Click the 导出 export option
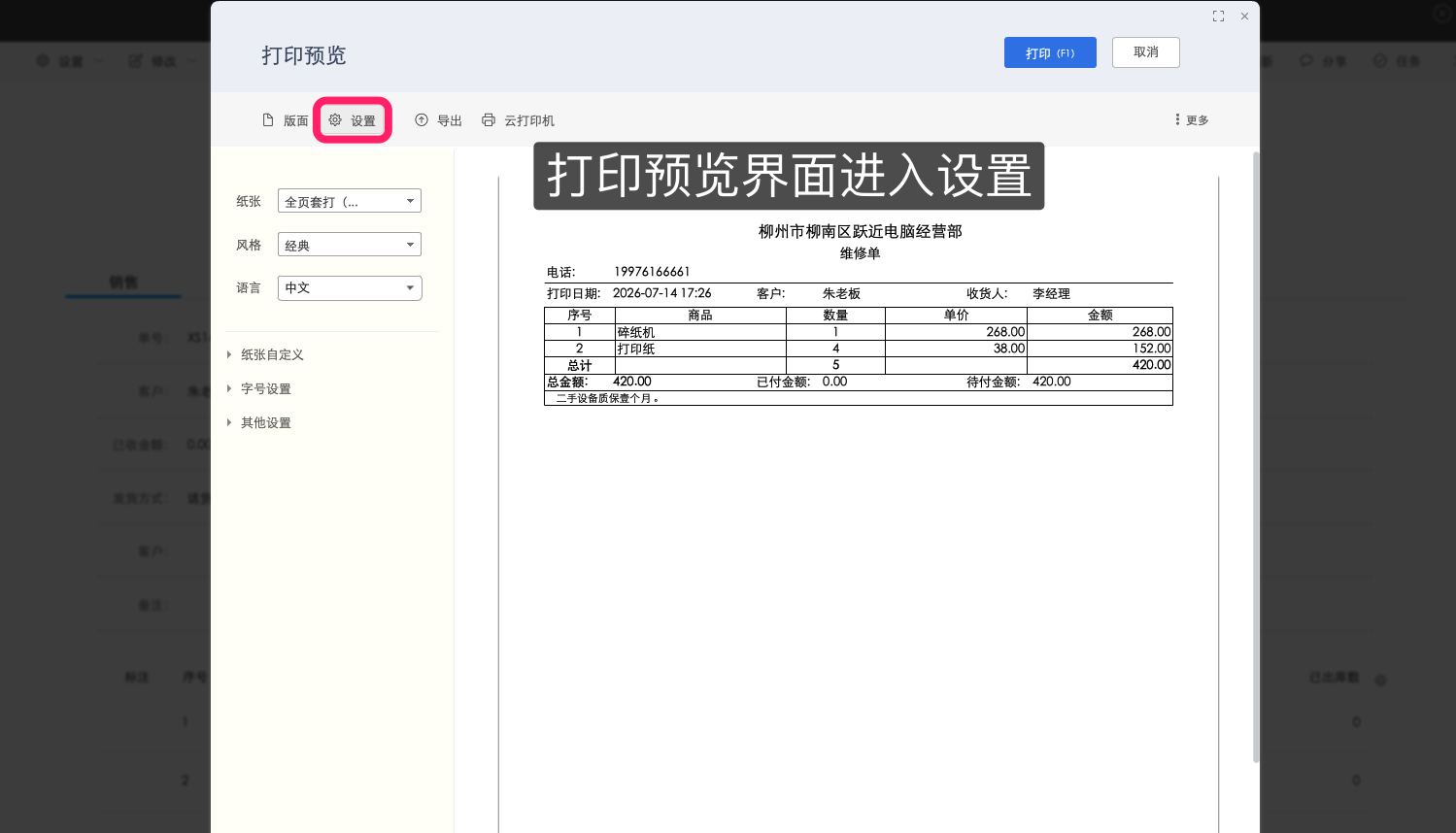Screen dimensions: 1456x833 (438, 120)
